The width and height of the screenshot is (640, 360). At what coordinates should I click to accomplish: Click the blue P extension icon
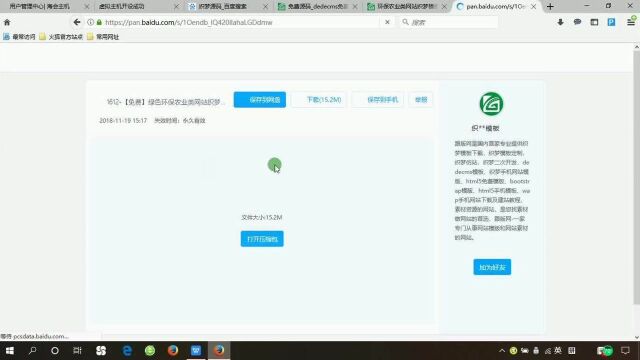pyautogui.click(x=611, y=22)
